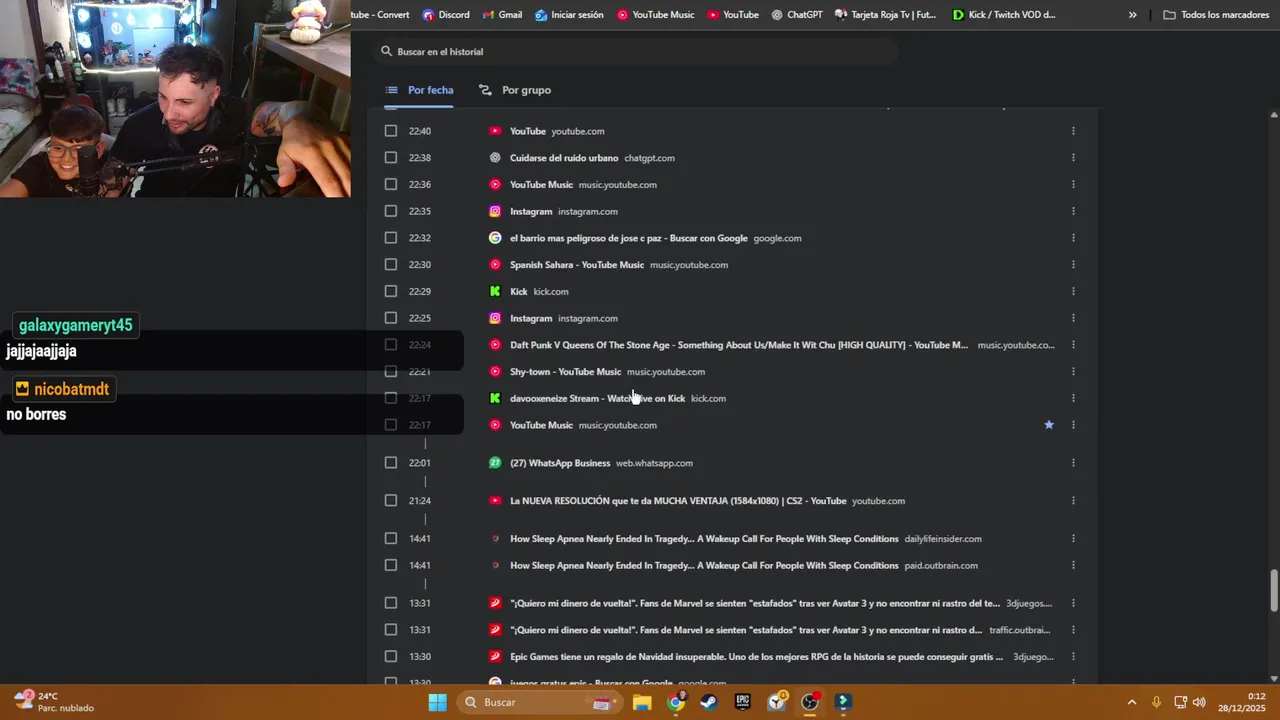Open Google Chrome from the taskbar
This screenshot has width=1280, height=720.
pyautogui.click(x=676, y=702)
